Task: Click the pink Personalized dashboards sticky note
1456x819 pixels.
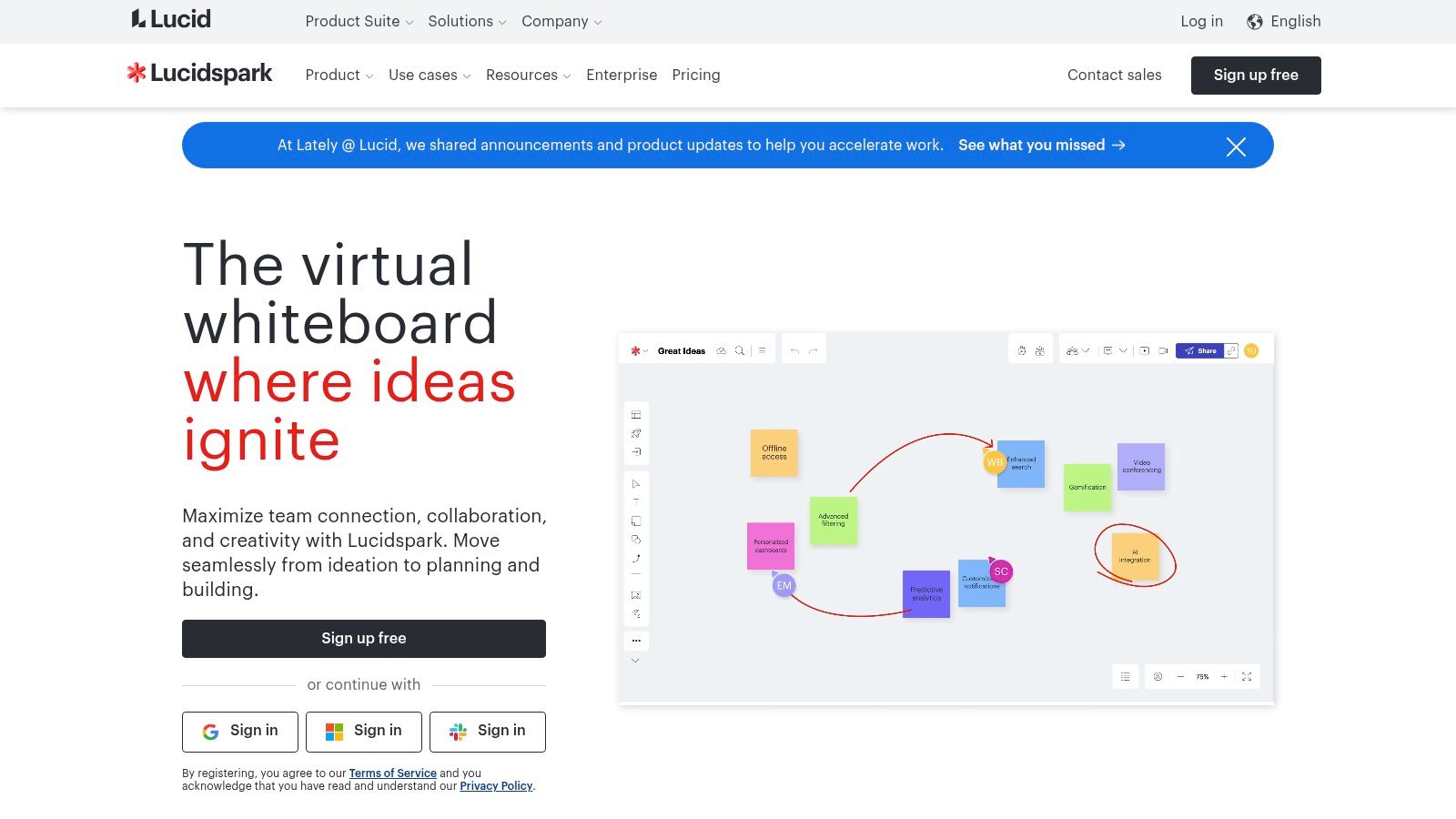Action: click(771, 546)
